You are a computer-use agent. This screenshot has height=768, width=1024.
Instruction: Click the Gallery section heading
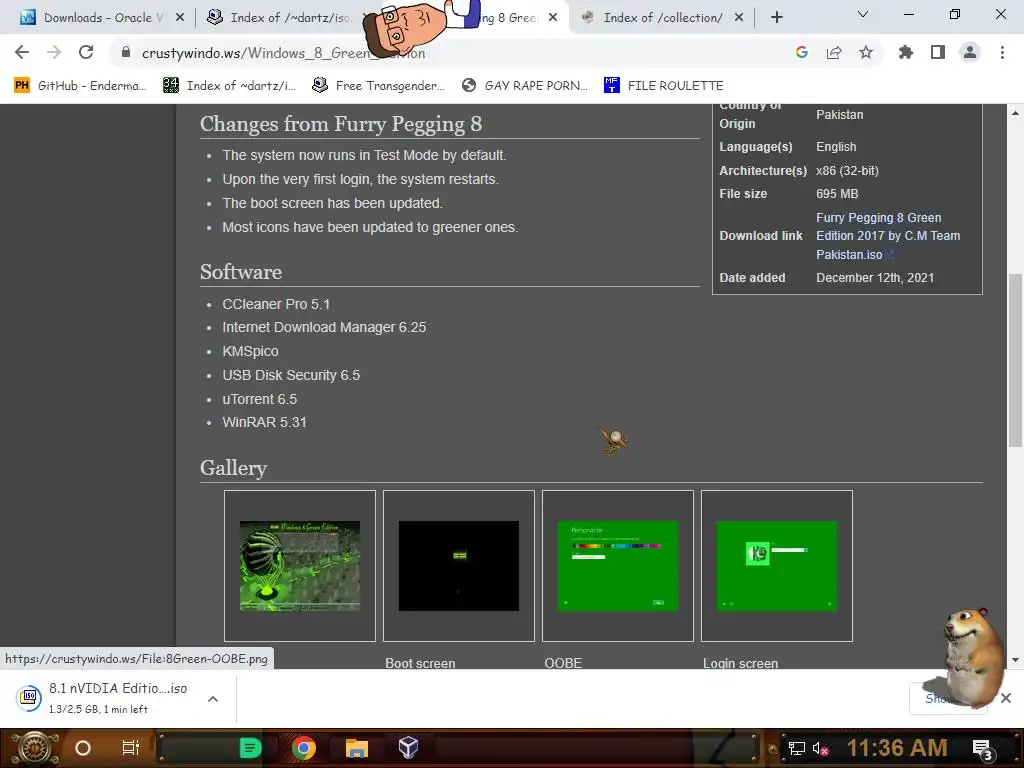(x=233, y=468)
